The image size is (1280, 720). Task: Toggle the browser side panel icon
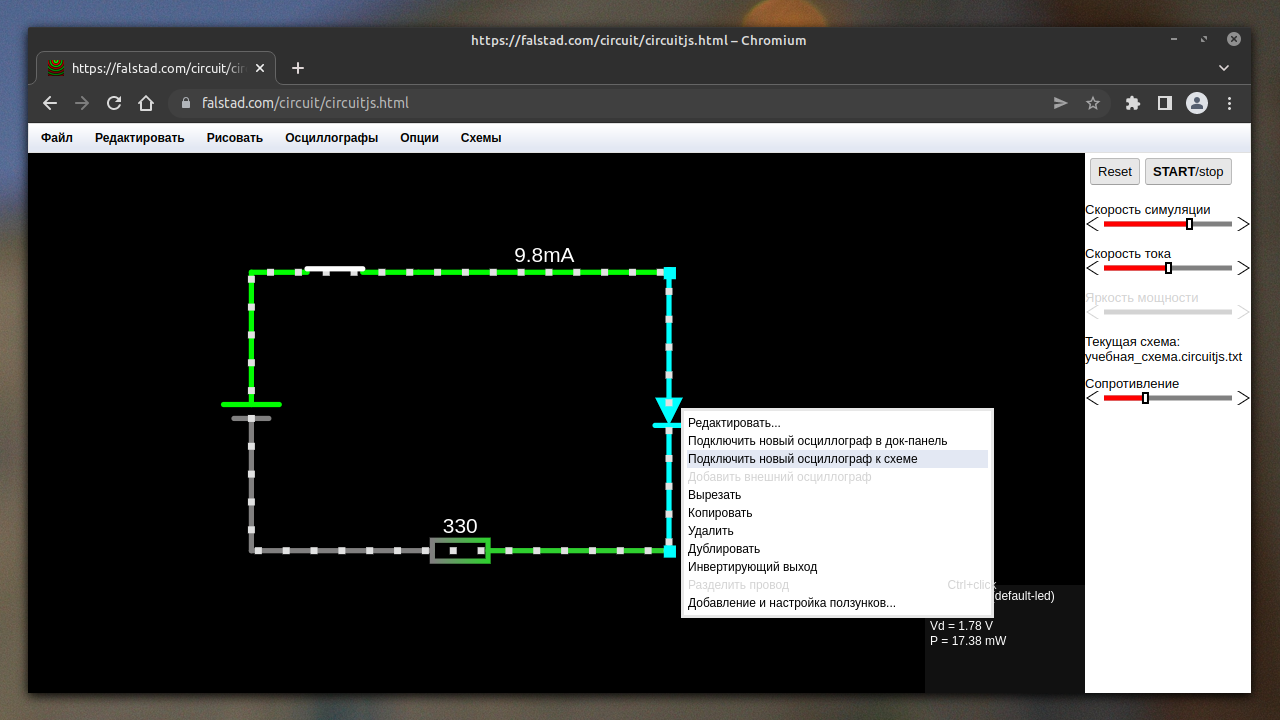pos(1165,103)
